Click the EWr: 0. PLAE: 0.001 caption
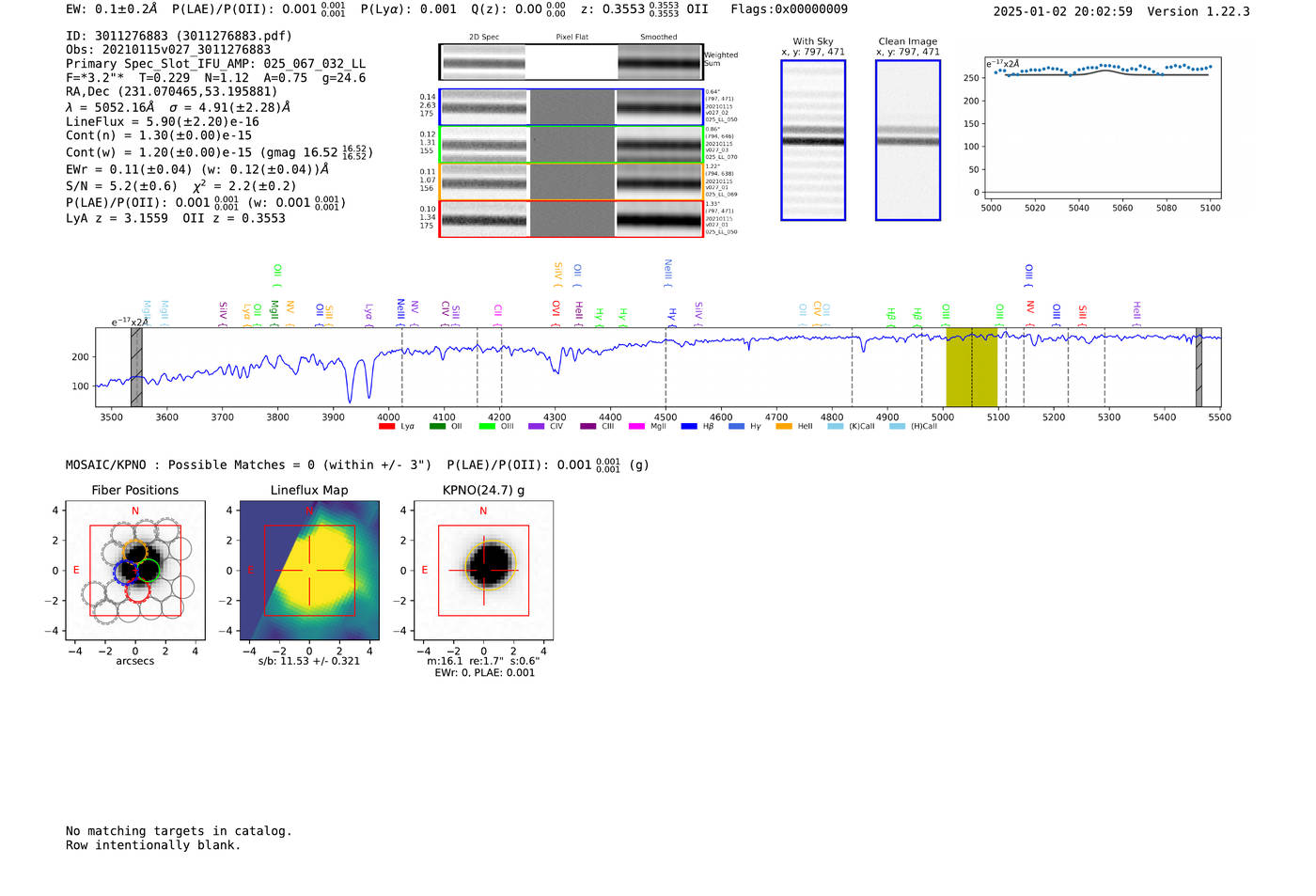 pyautogui.click(x=484, y=673)
